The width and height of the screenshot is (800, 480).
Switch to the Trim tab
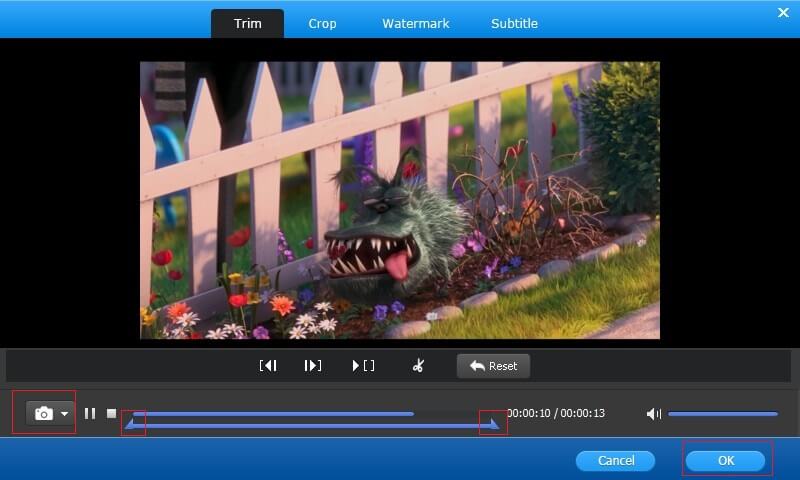[x=247, y=23]
